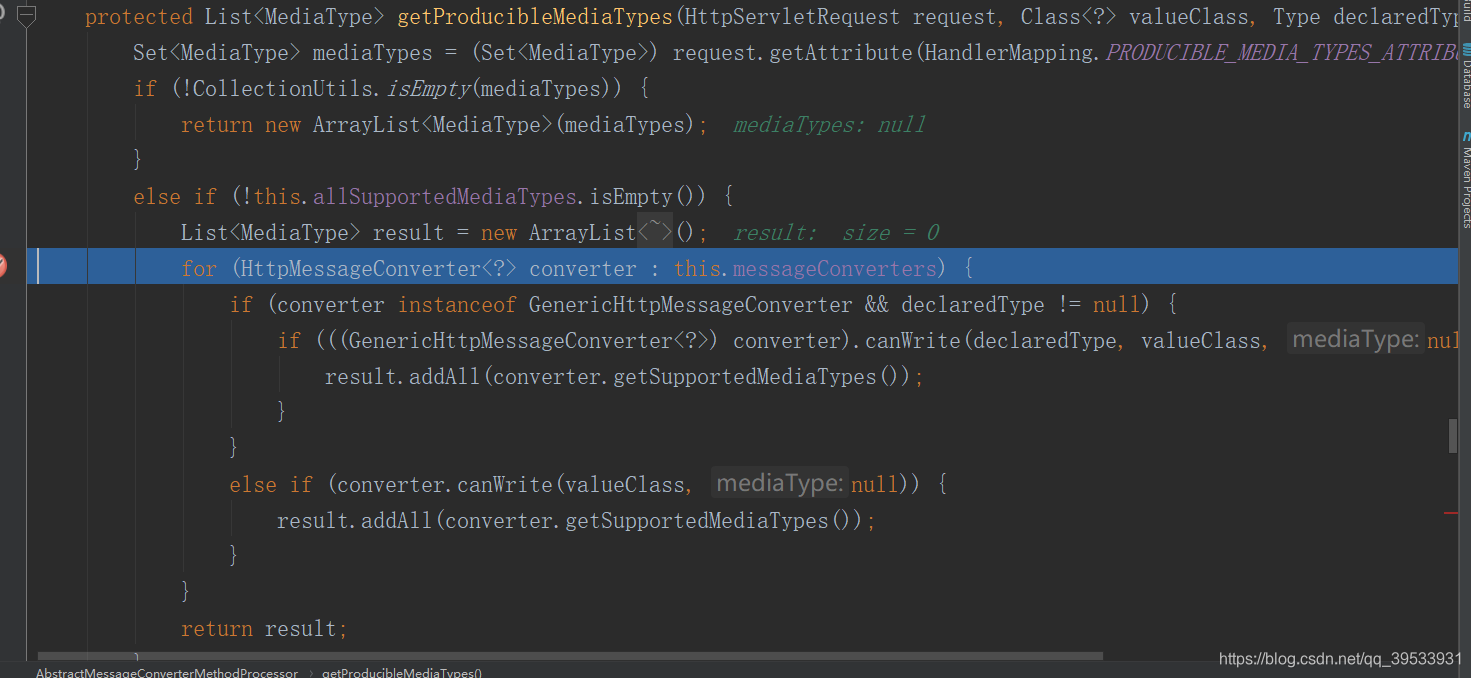Click 'mediaType:' hint in else-if canWrite

(780, 484)
